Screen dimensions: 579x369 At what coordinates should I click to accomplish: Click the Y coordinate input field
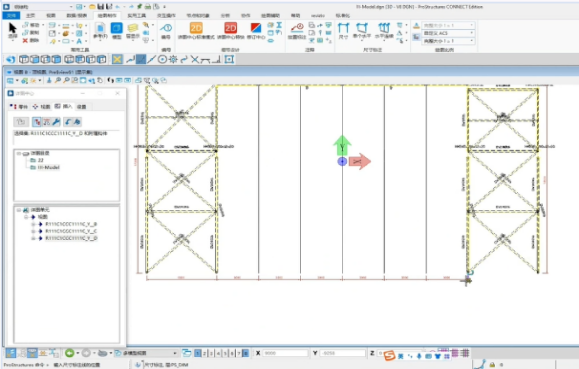click(x=343, y=353)
